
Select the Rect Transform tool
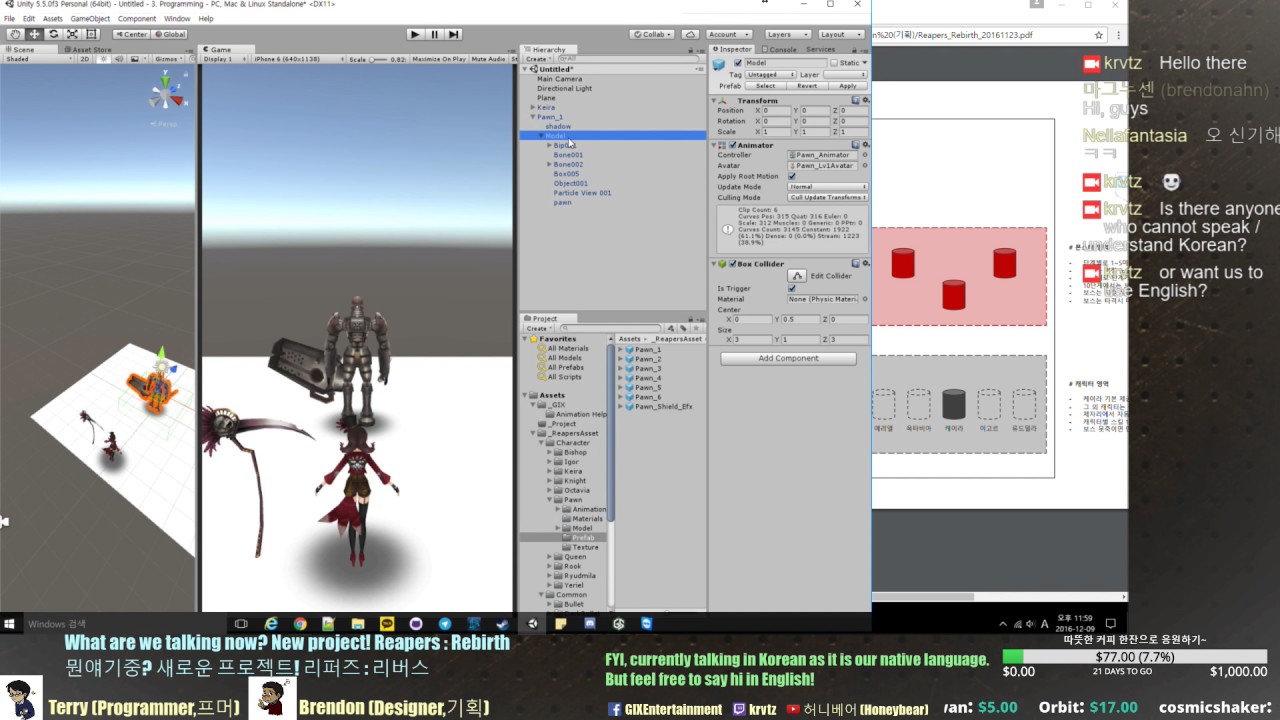[x=91, y=34]
